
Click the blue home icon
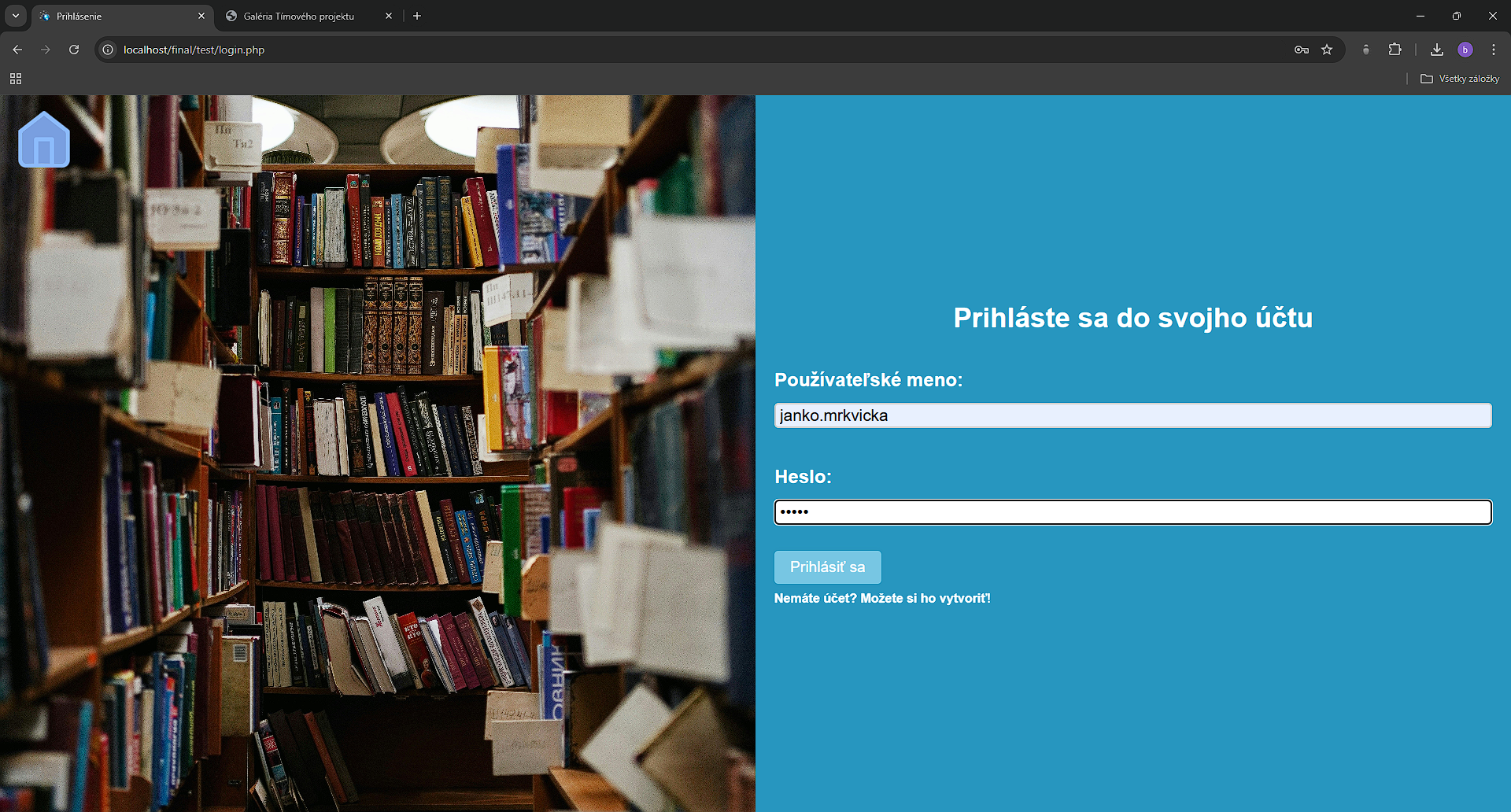[44, 139]
